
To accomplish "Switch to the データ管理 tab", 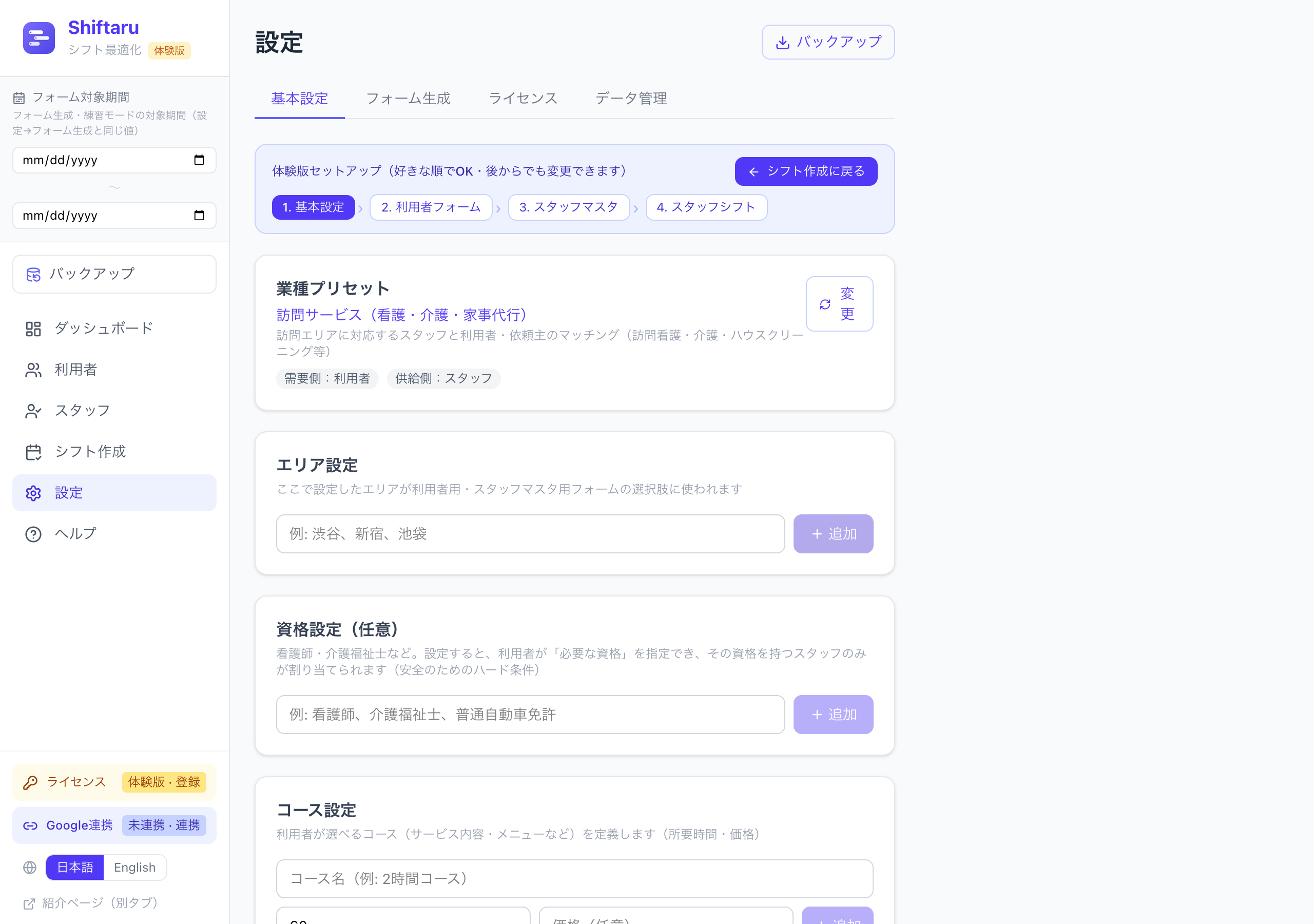I will (631, 99).
